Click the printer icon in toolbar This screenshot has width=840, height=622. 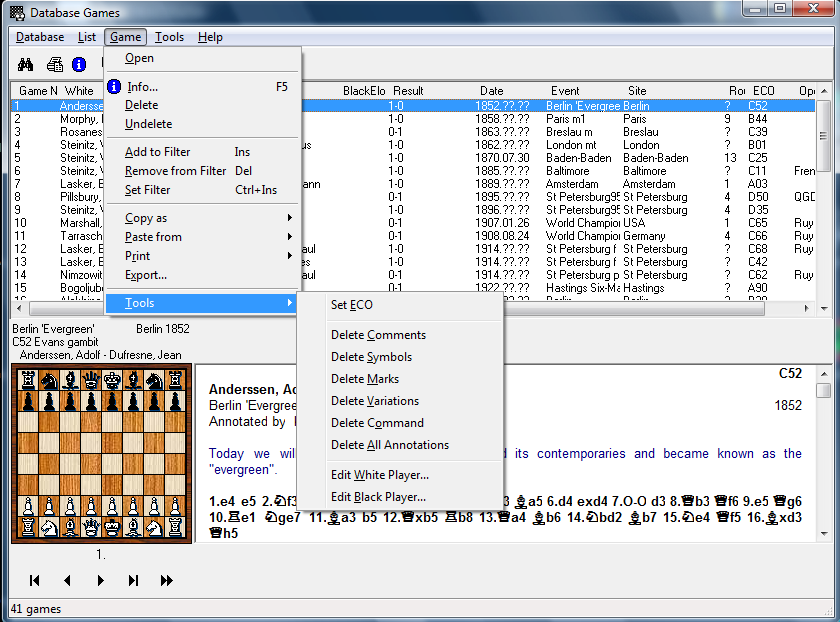[55, 65]
